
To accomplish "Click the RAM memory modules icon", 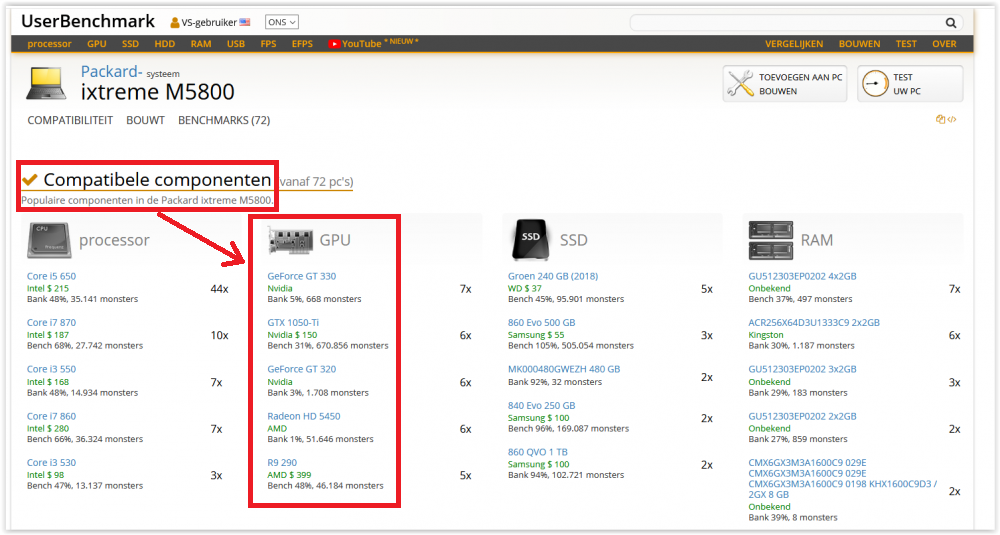I will point(770,240).
